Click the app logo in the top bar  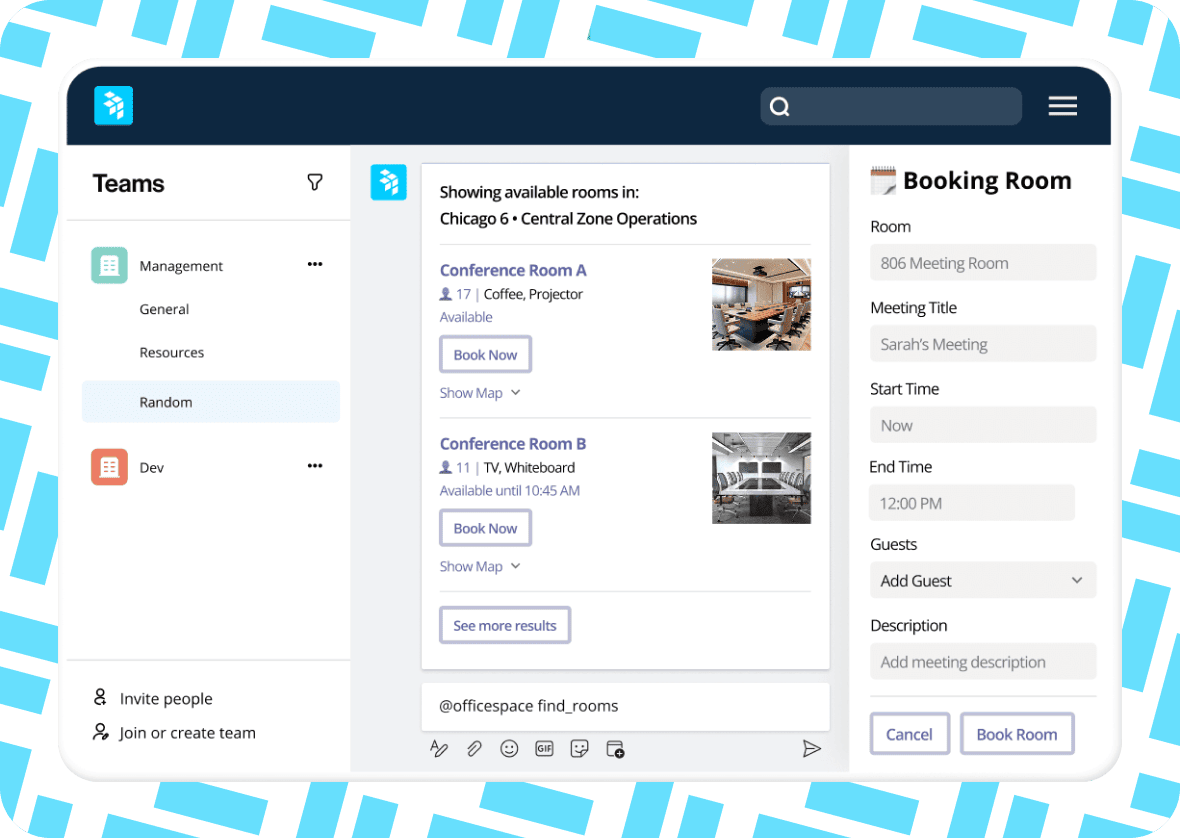pos(113,105)
